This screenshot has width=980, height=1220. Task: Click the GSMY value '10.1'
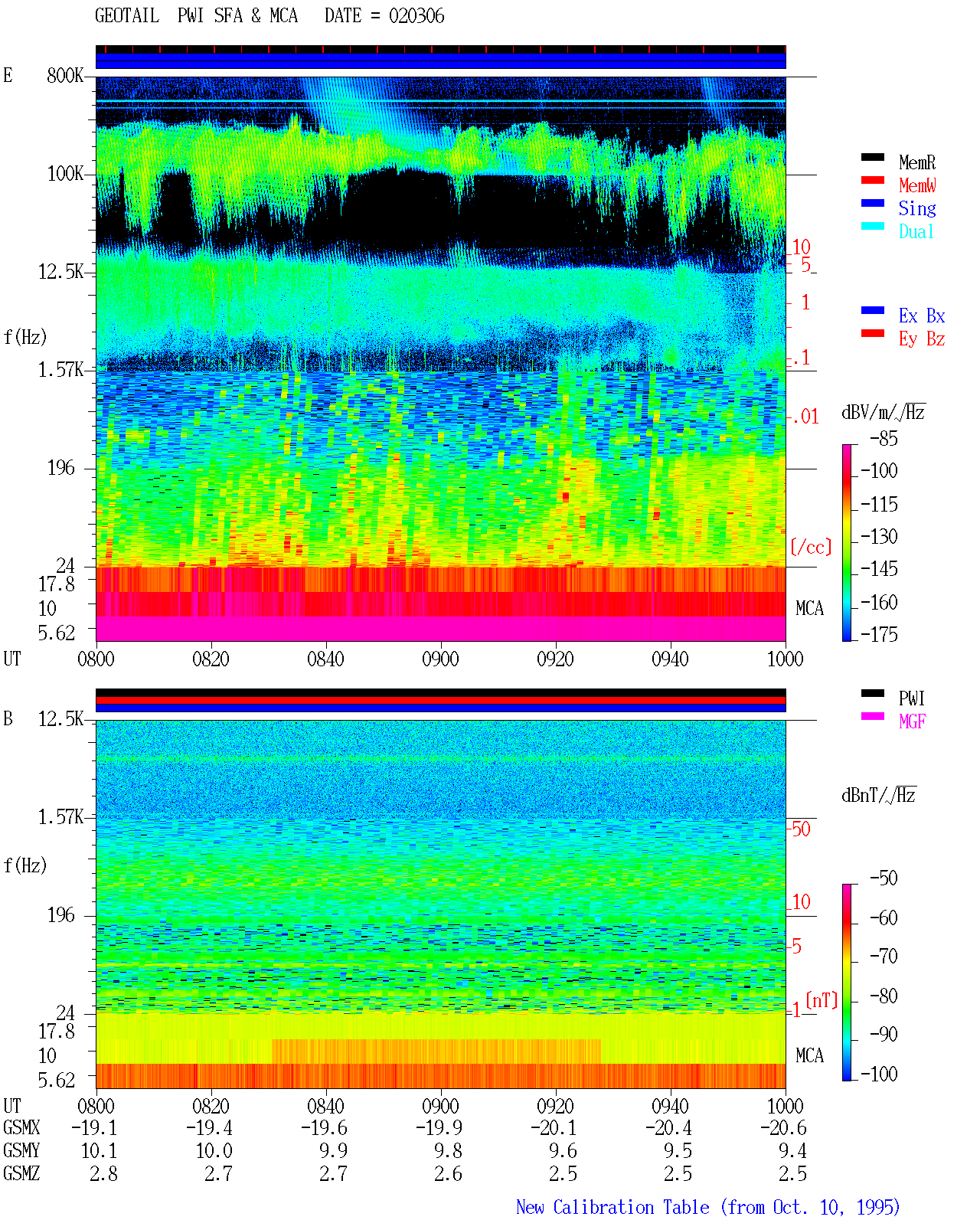[x=99, y=1151]
